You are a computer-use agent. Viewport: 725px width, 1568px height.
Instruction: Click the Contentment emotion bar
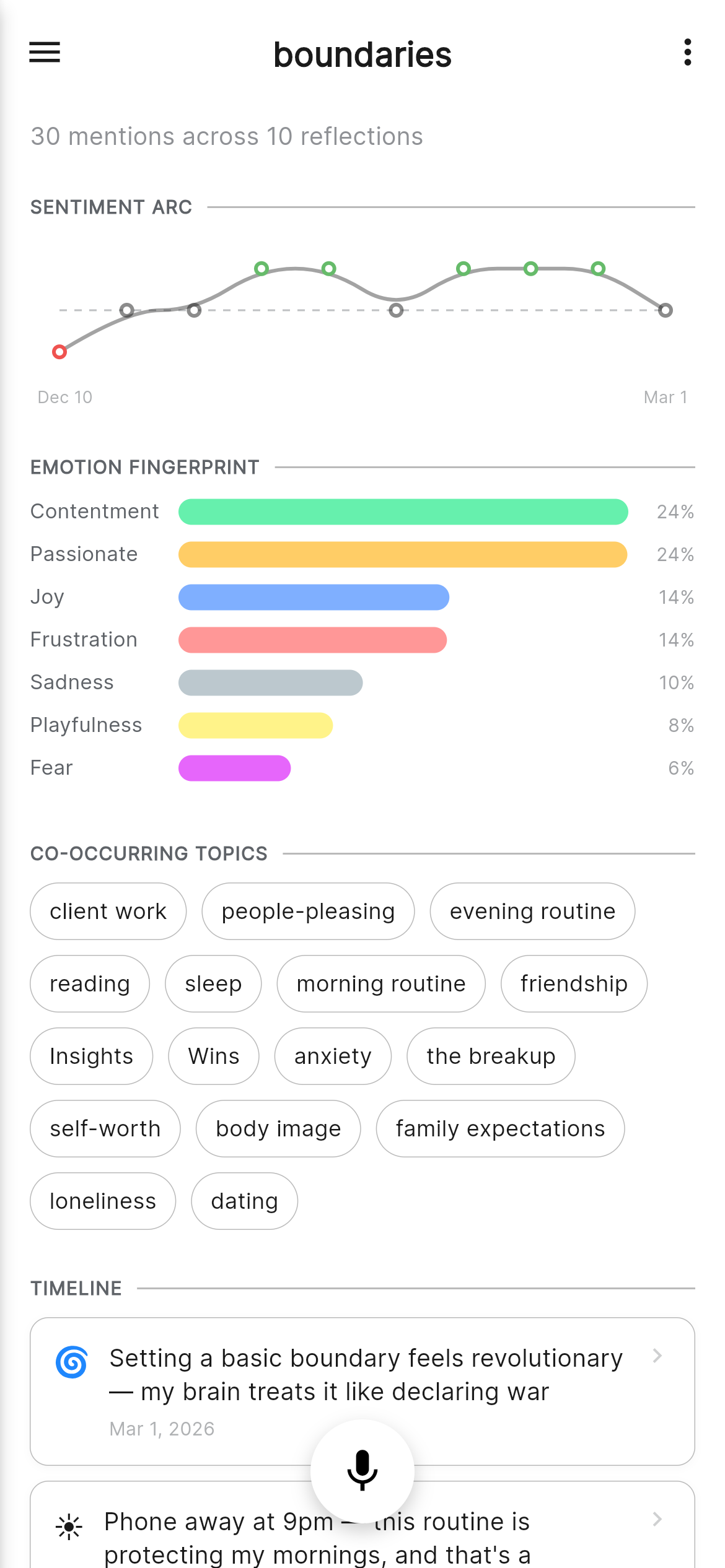pyautogui.click(x=403, y=512)
